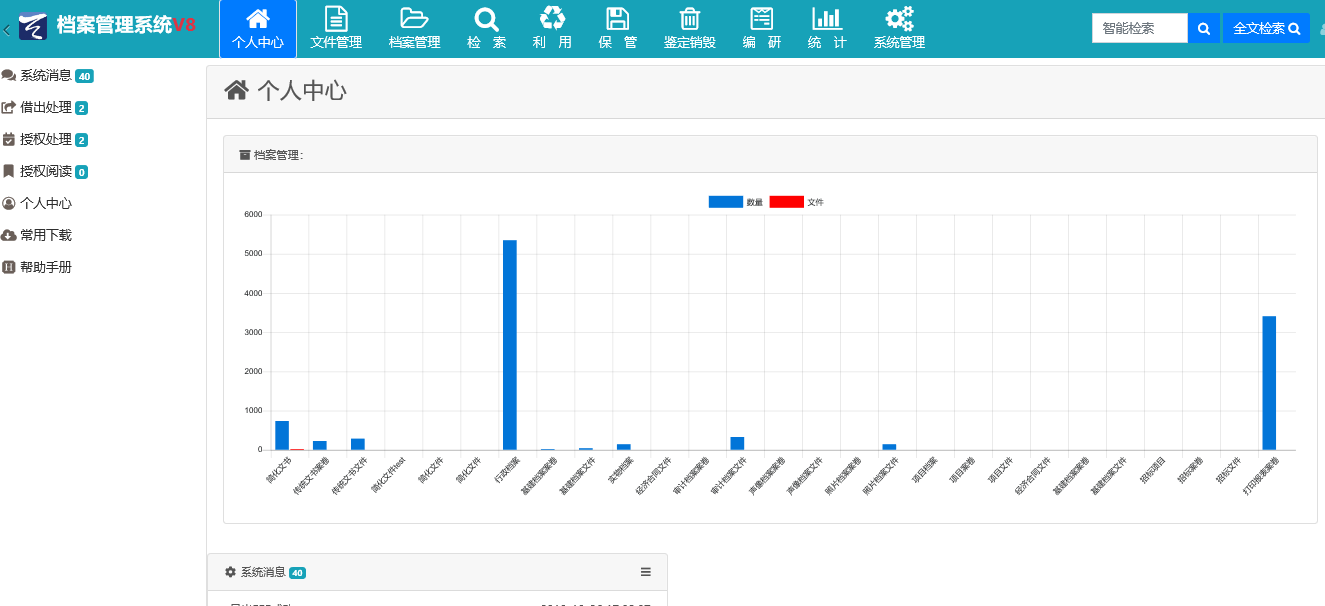This screenshot has height=606, width=1325.
Task: Click the 全文检索 full-text search button
Action: pyautogui.click(x=1265, y=28)
